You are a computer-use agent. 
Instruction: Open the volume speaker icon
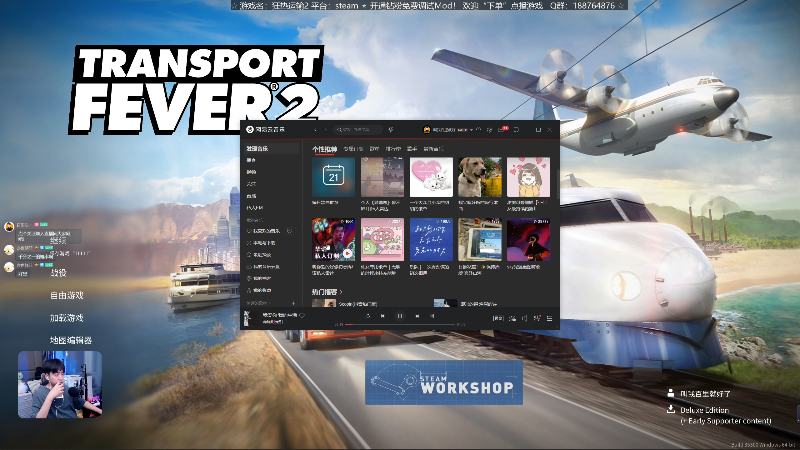pos(524,318)
